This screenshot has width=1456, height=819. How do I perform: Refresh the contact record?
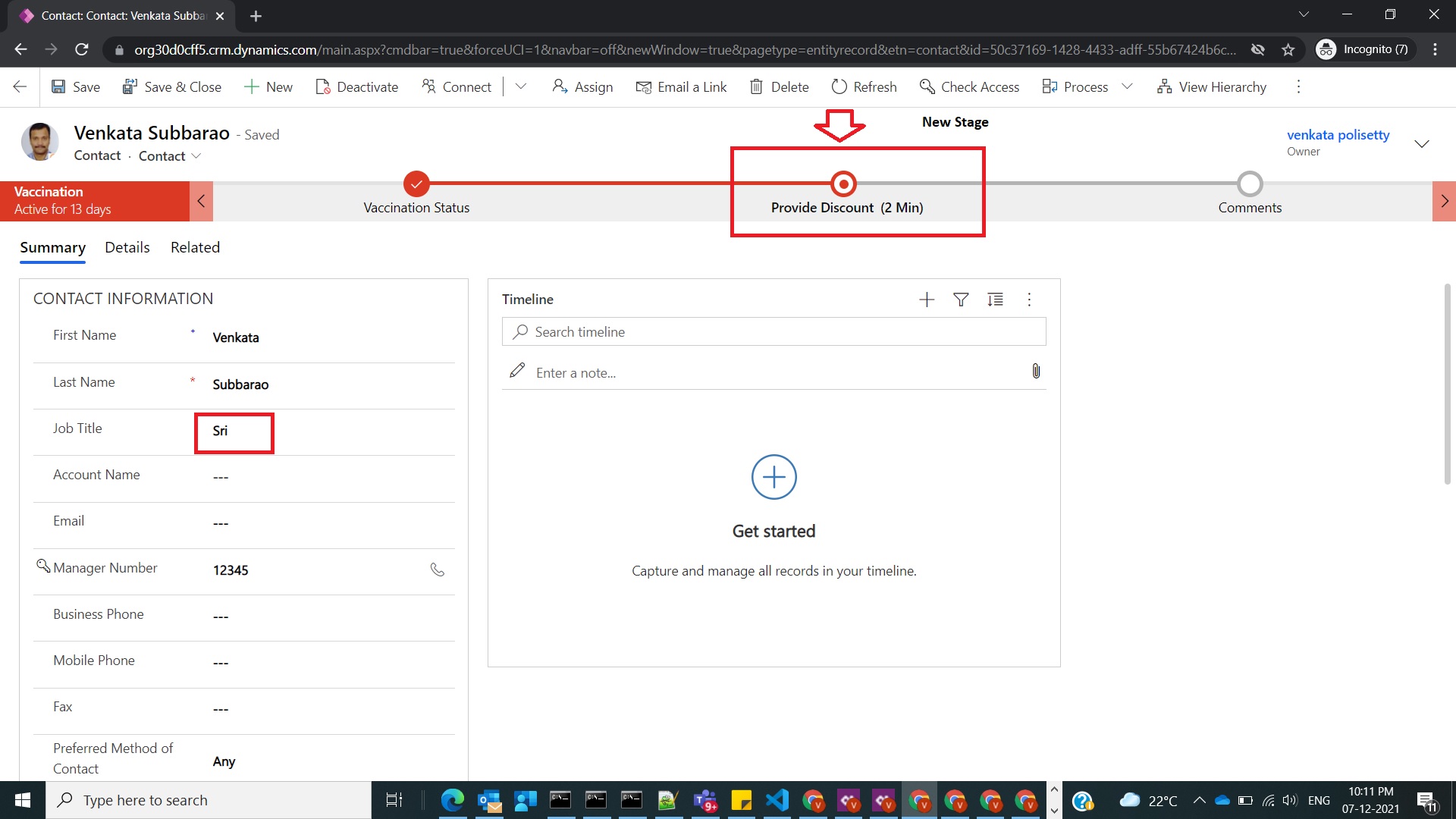864,86
